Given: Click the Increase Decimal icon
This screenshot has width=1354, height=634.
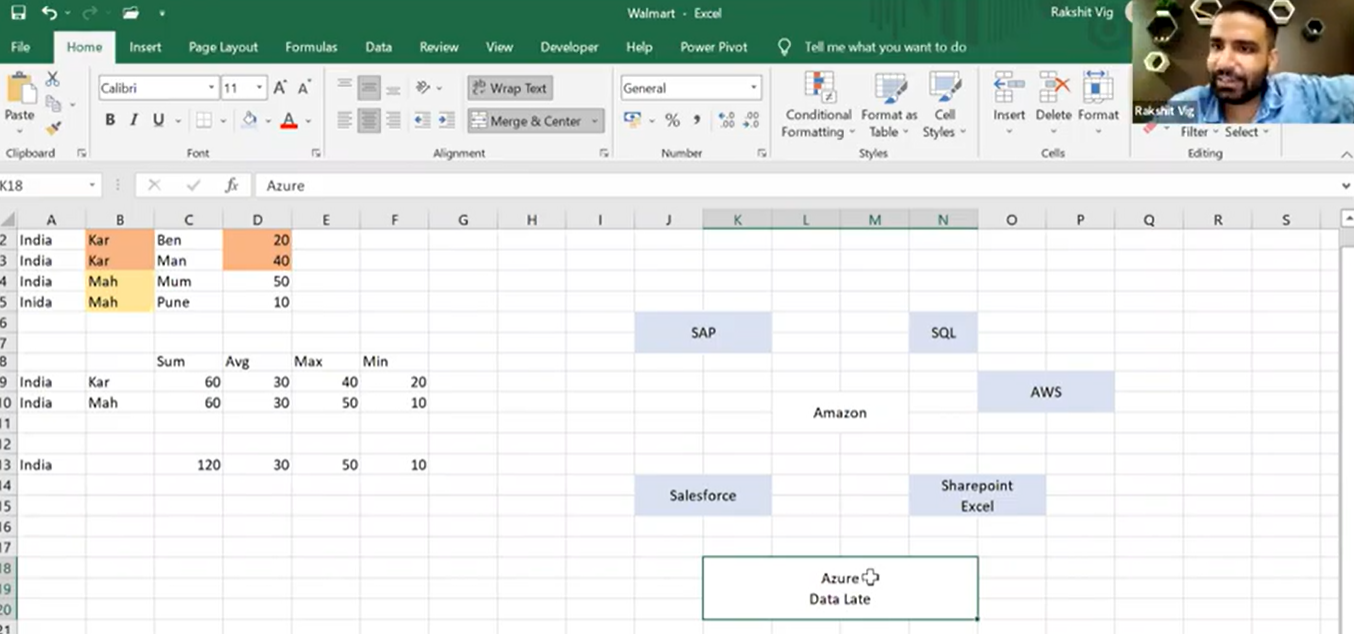Looking at the screenshot, I should pos(726,120).
